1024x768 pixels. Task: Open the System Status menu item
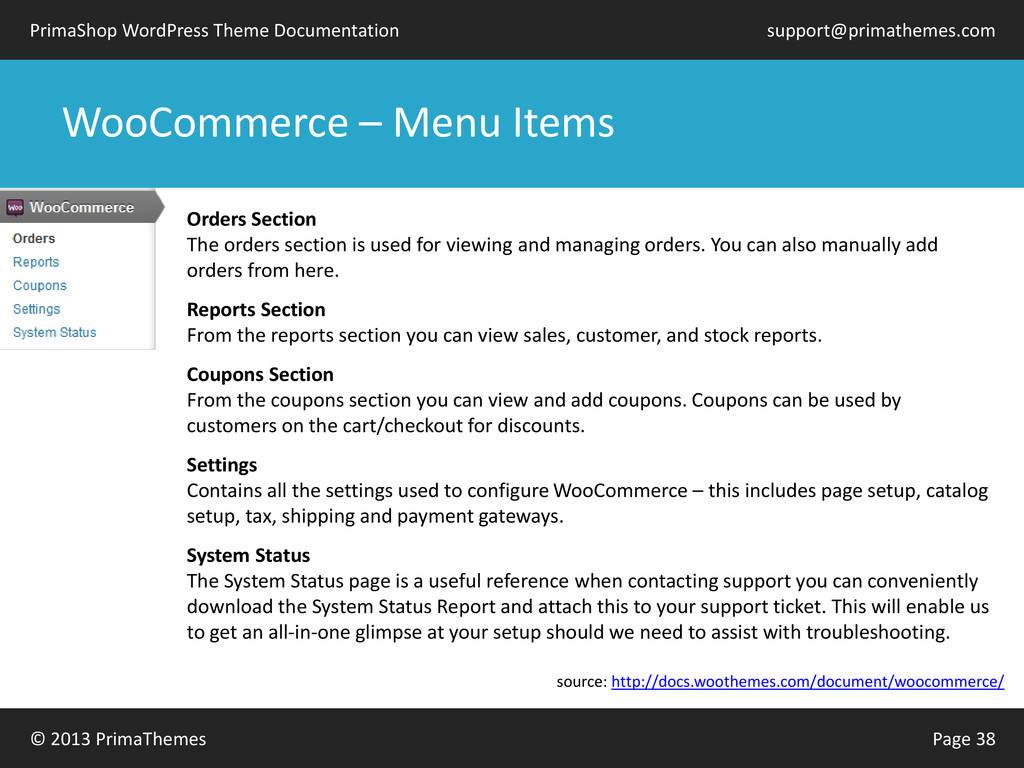[x=55, y=332]
